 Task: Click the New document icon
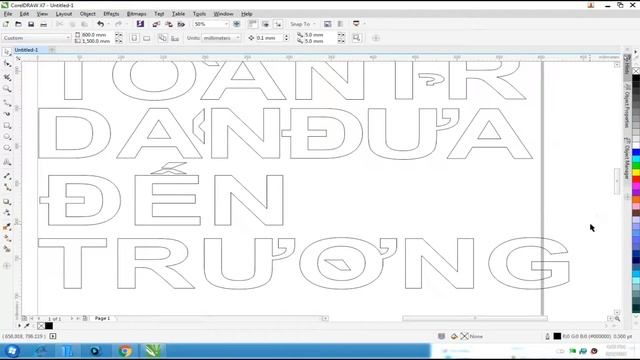coord(6,24)
